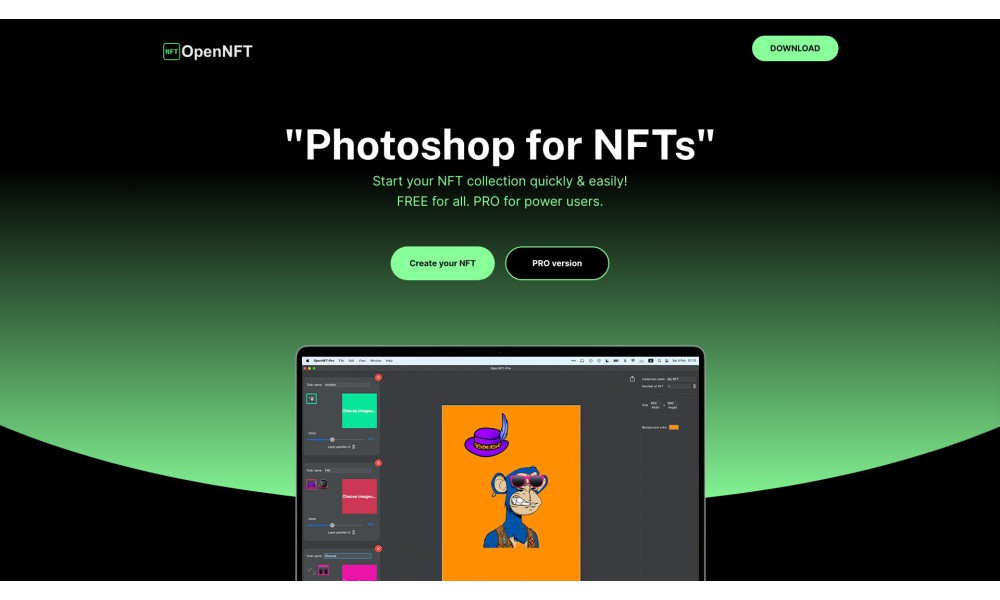This screenshot has width=1000, height=600.
Task: Click the red Choose images tile
Action: [x=359, y=497]
